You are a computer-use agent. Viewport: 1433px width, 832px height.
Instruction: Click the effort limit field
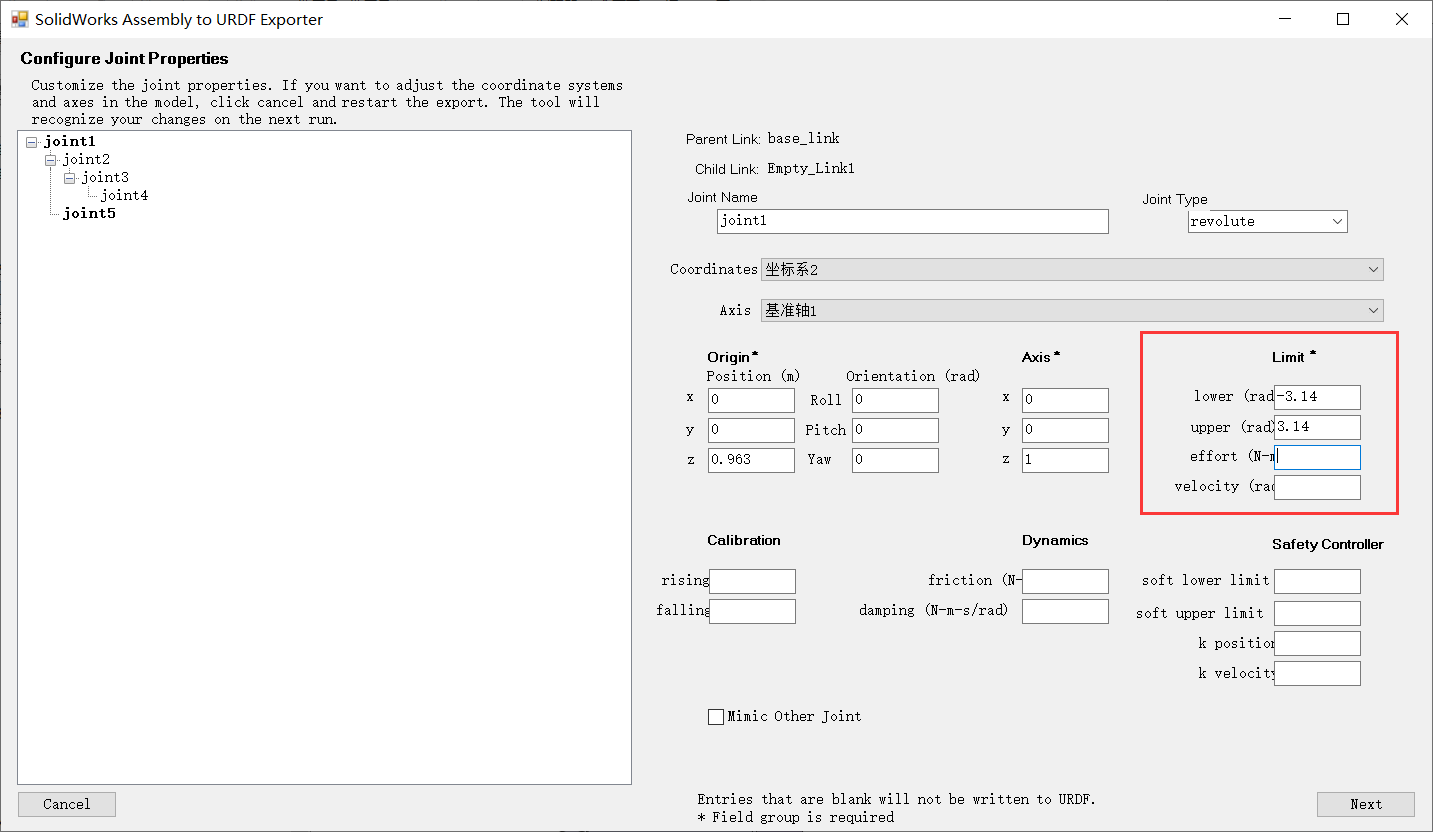click(x=1317, y=457)
